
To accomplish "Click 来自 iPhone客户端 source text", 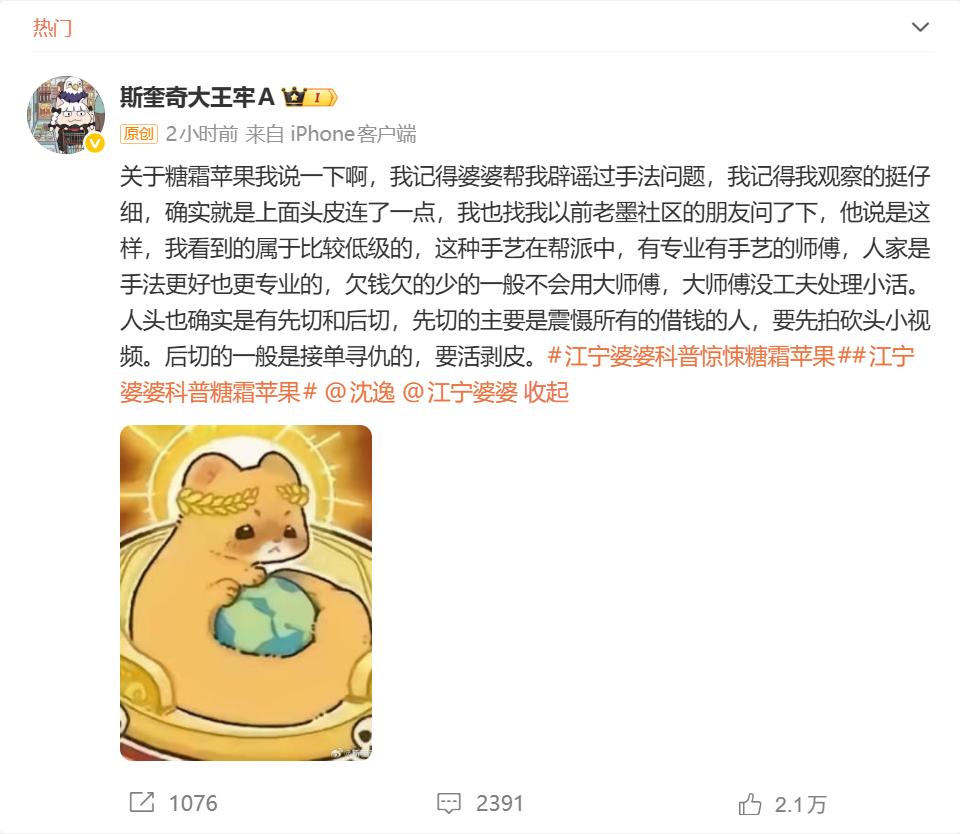I will (x=331, y=133).
